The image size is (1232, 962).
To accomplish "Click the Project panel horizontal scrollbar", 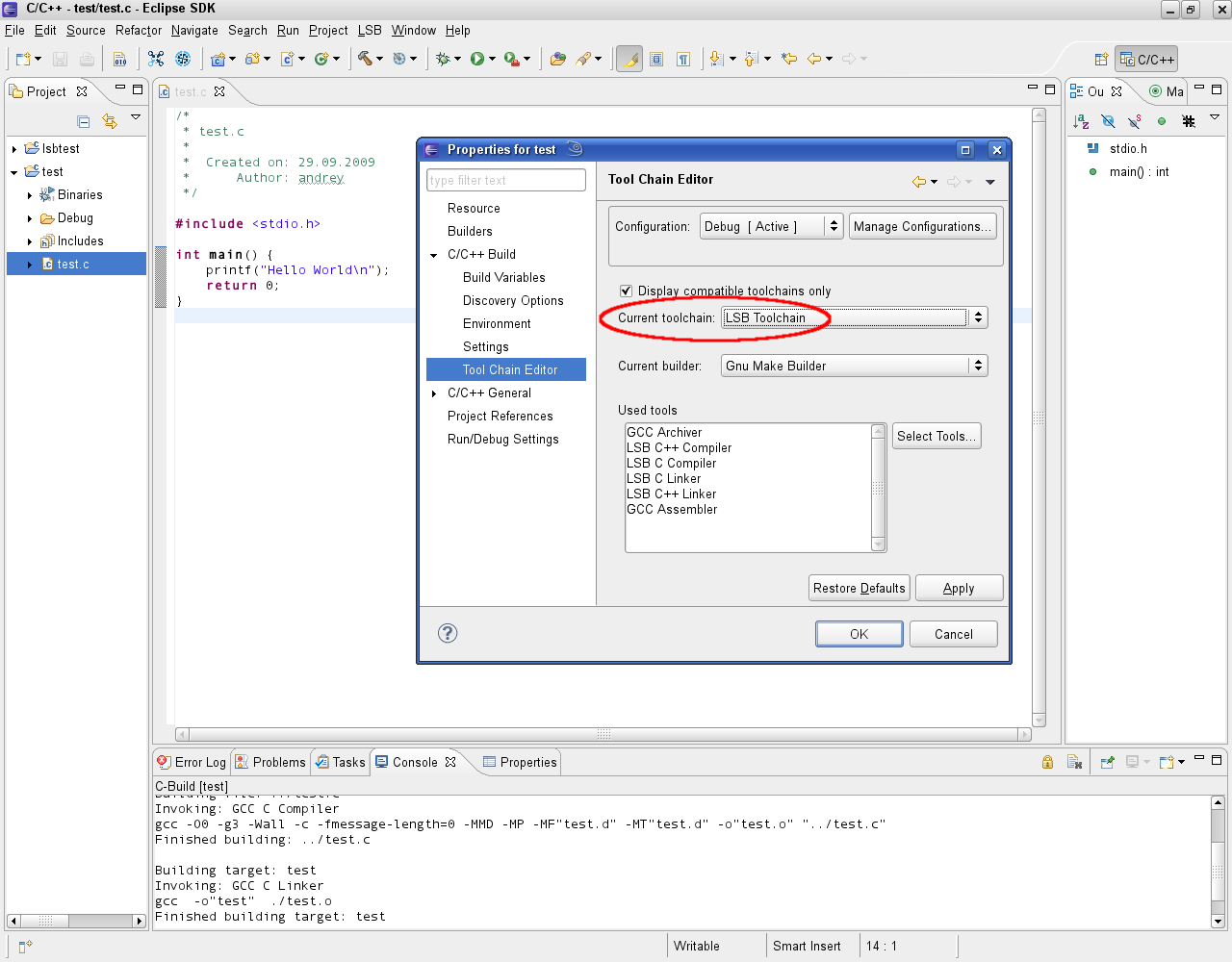I will [75, 921].
